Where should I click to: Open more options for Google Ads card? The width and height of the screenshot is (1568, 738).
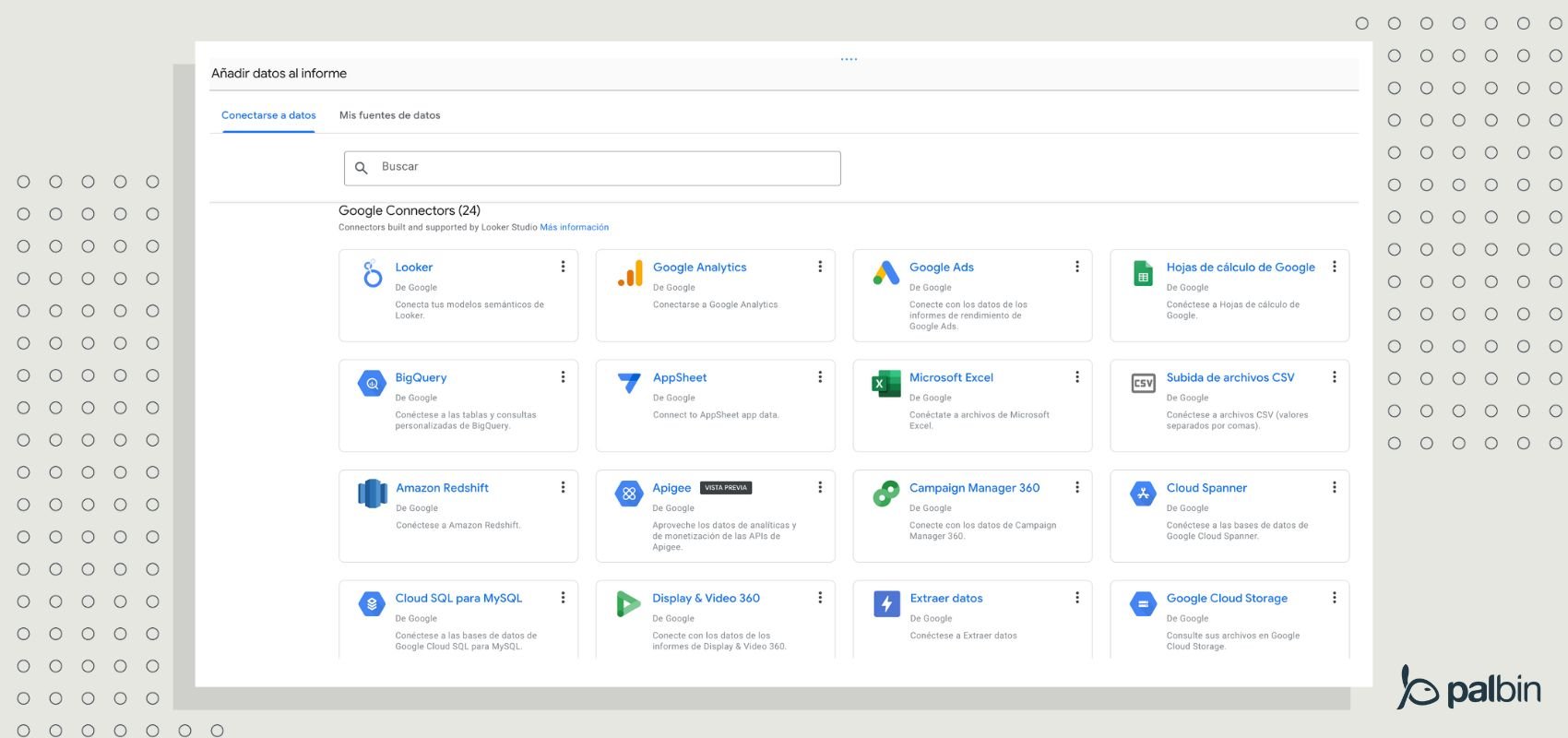click(x=1076, y=267)
